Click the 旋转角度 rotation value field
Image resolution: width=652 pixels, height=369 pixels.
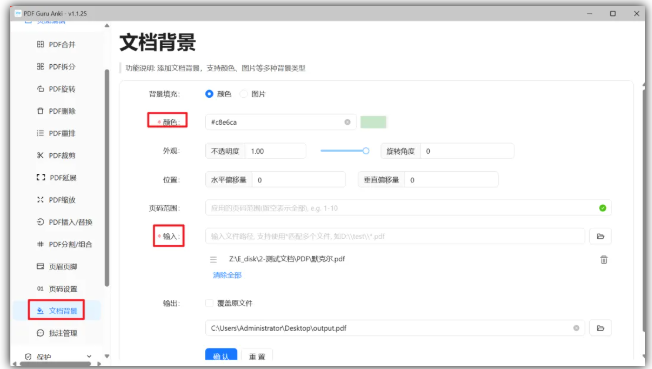coord(467,151)
